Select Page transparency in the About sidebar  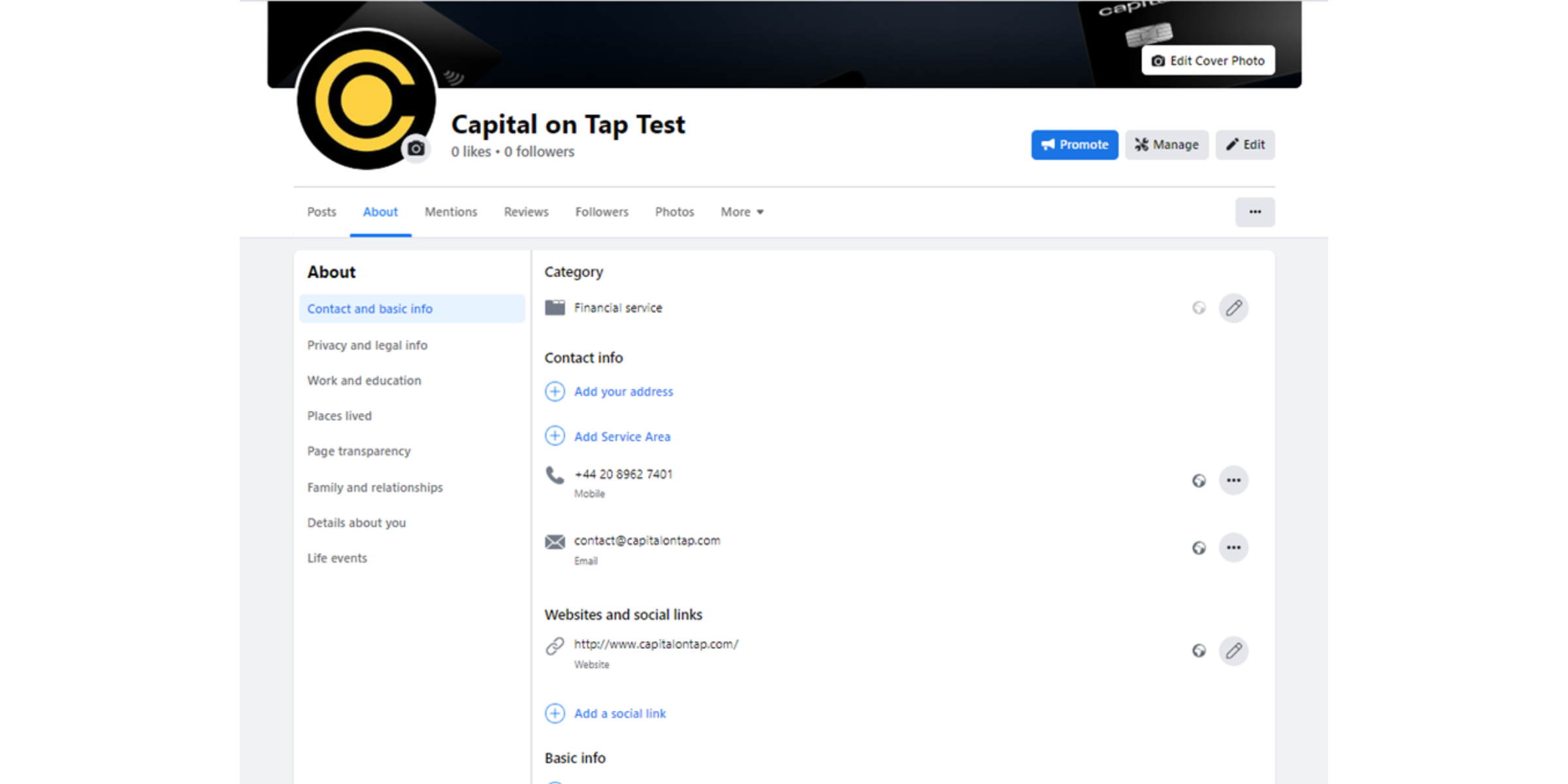[x=359, y=451]
